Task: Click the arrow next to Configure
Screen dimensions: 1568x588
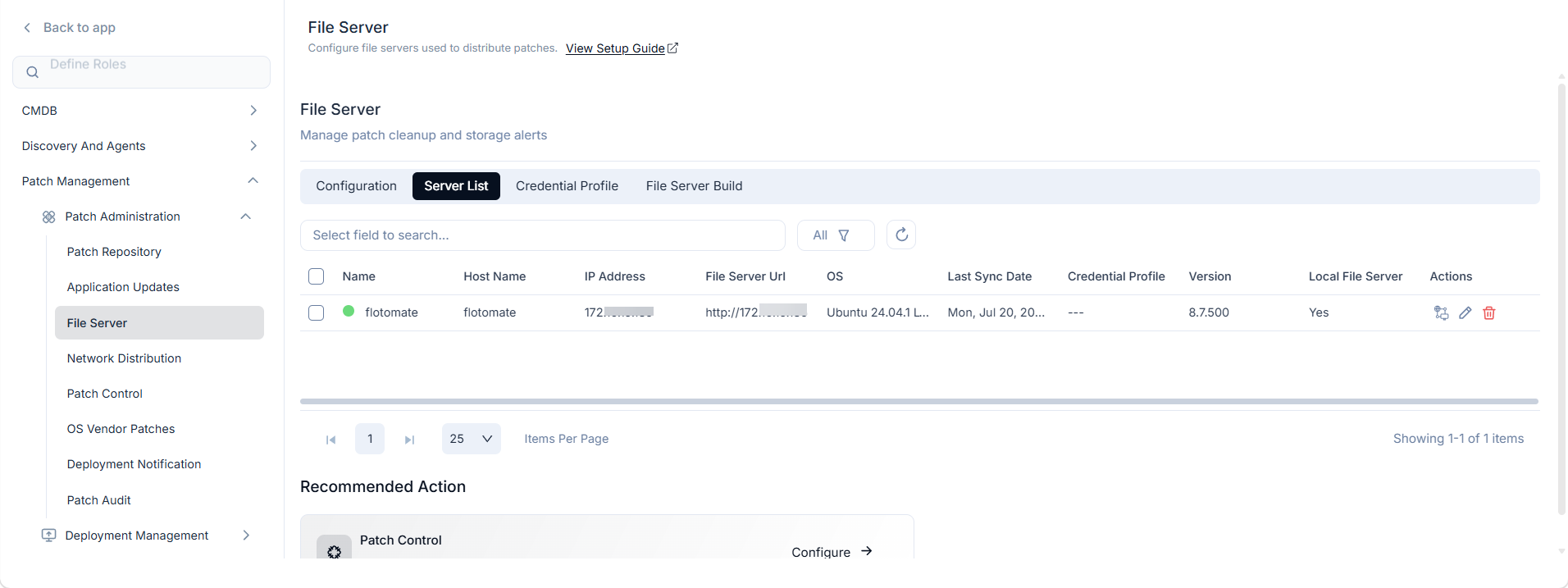Action: pos(867,551)
